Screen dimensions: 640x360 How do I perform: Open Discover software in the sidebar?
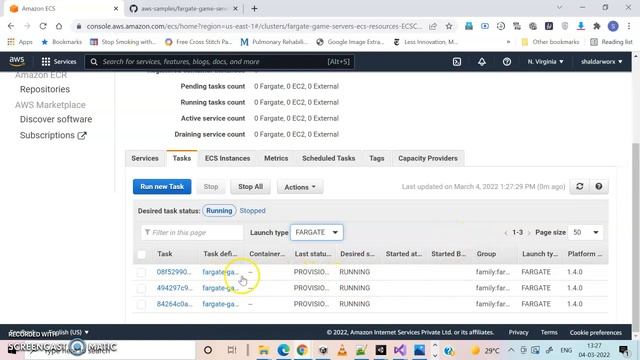[x=56, y=119]
